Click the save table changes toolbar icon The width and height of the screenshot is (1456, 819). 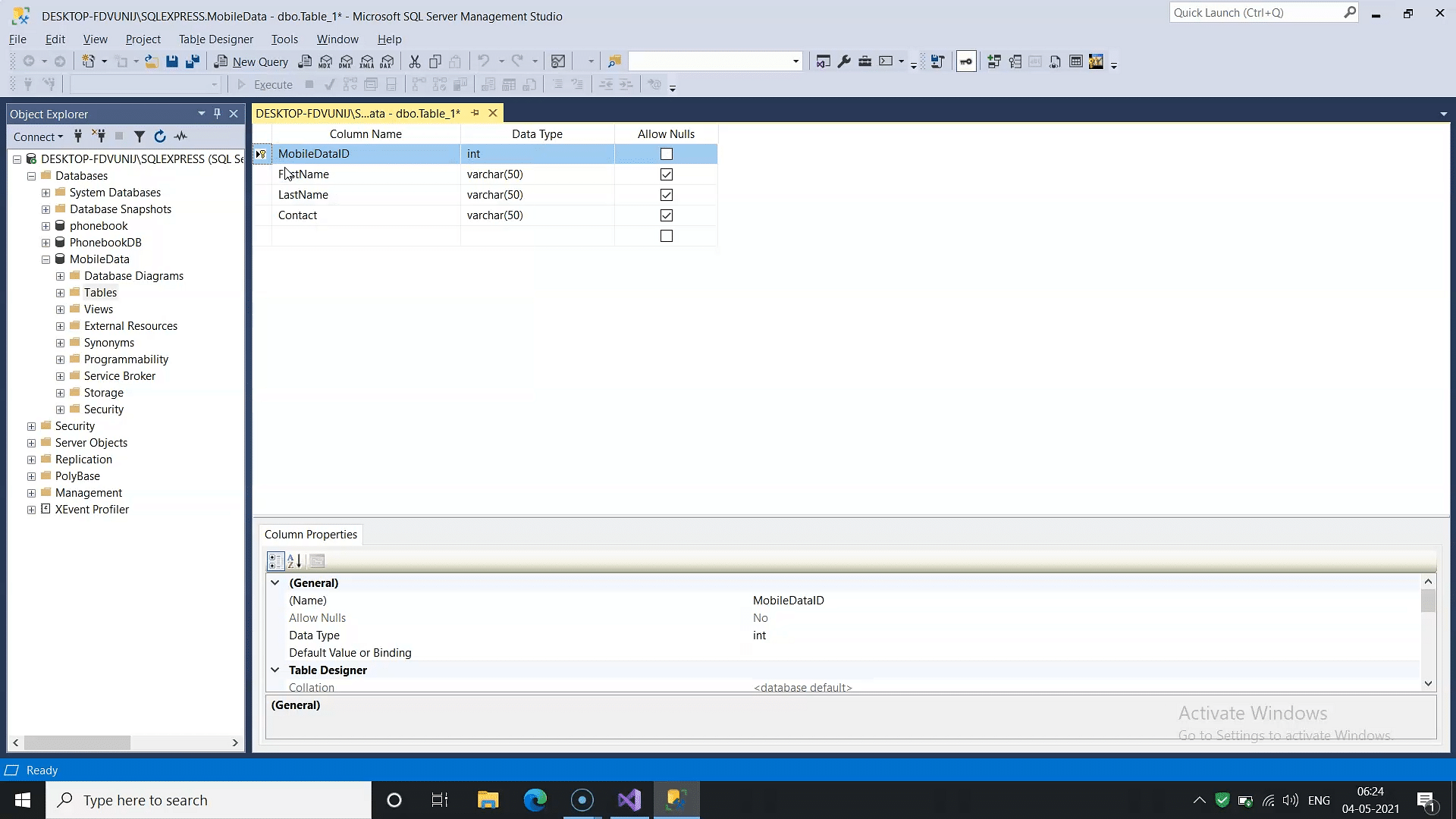(171, 61)
